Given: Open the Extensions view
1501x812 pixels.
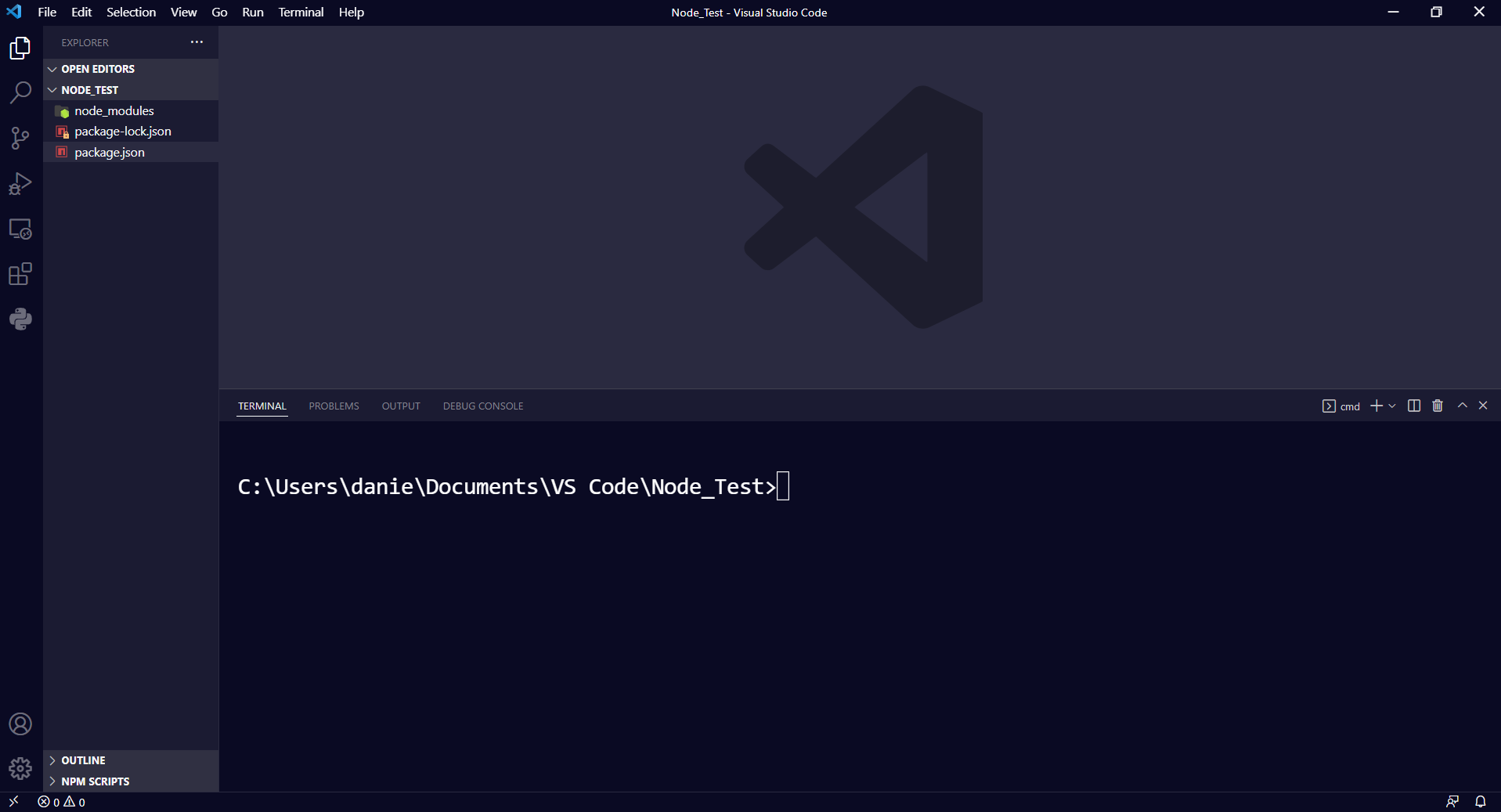Looking at the screenshot, I should click(20, 274).
